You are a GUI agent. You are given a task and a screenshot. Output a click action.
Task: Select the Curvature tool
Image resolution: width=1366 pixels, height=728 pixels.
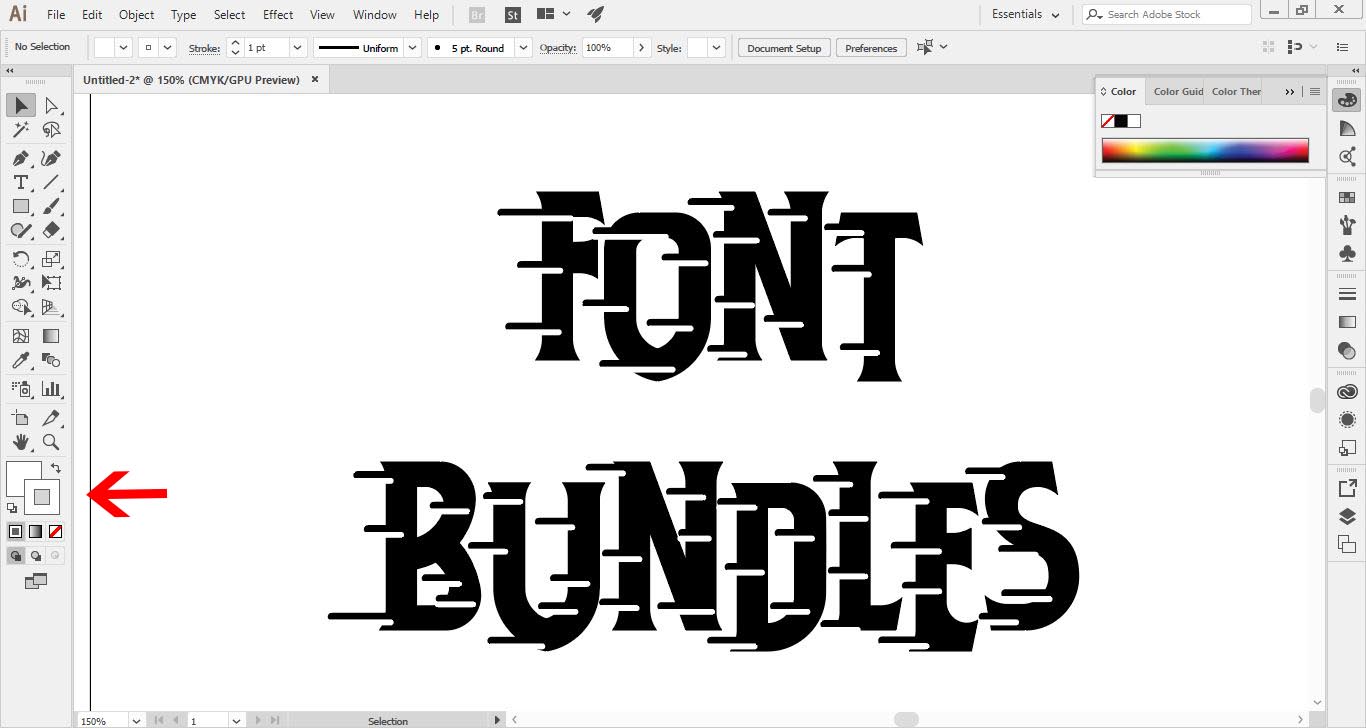(51, 158)
